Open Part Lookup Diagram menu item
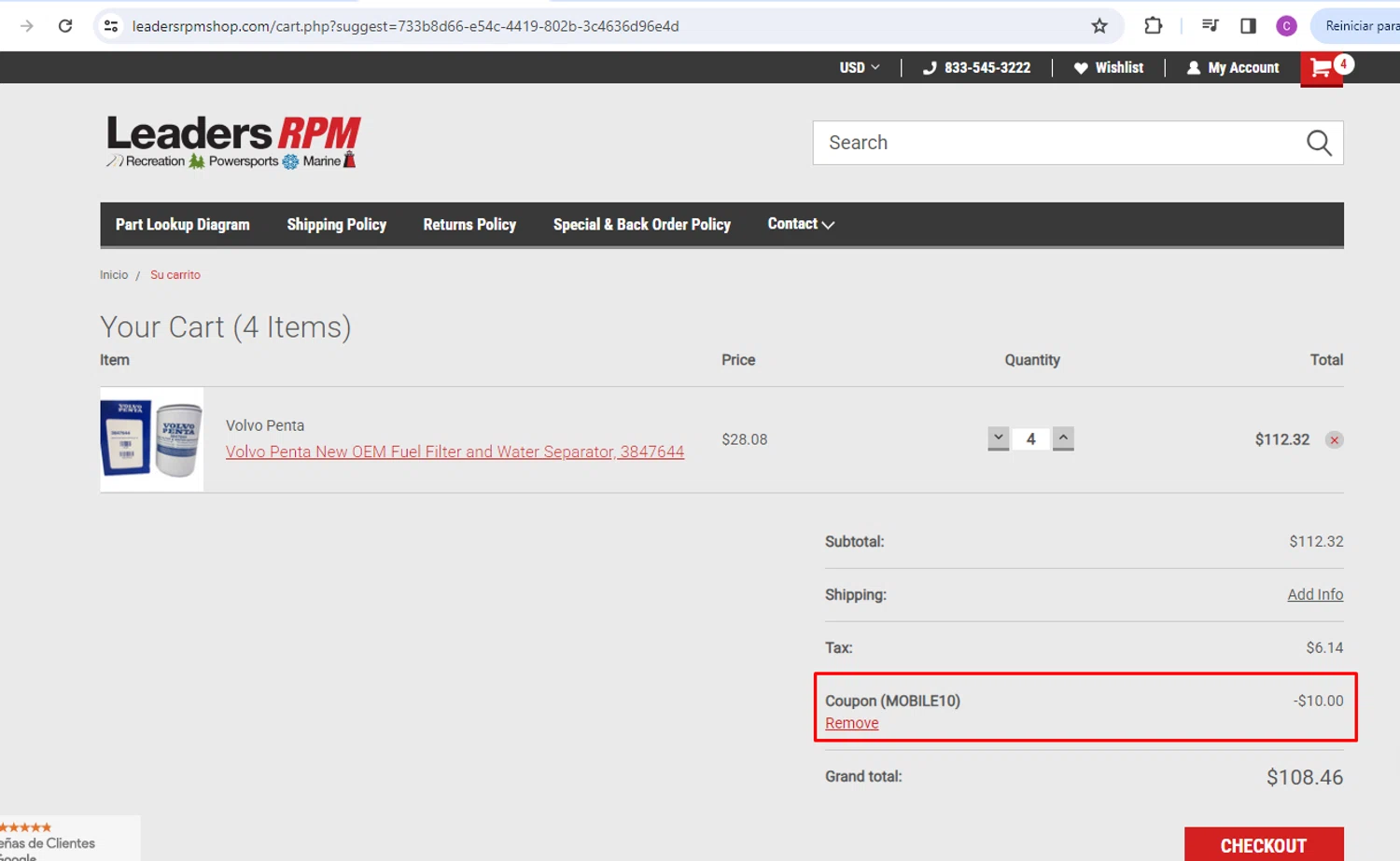The height and width of the screenshot is (861, 1400). click(183, 224)
